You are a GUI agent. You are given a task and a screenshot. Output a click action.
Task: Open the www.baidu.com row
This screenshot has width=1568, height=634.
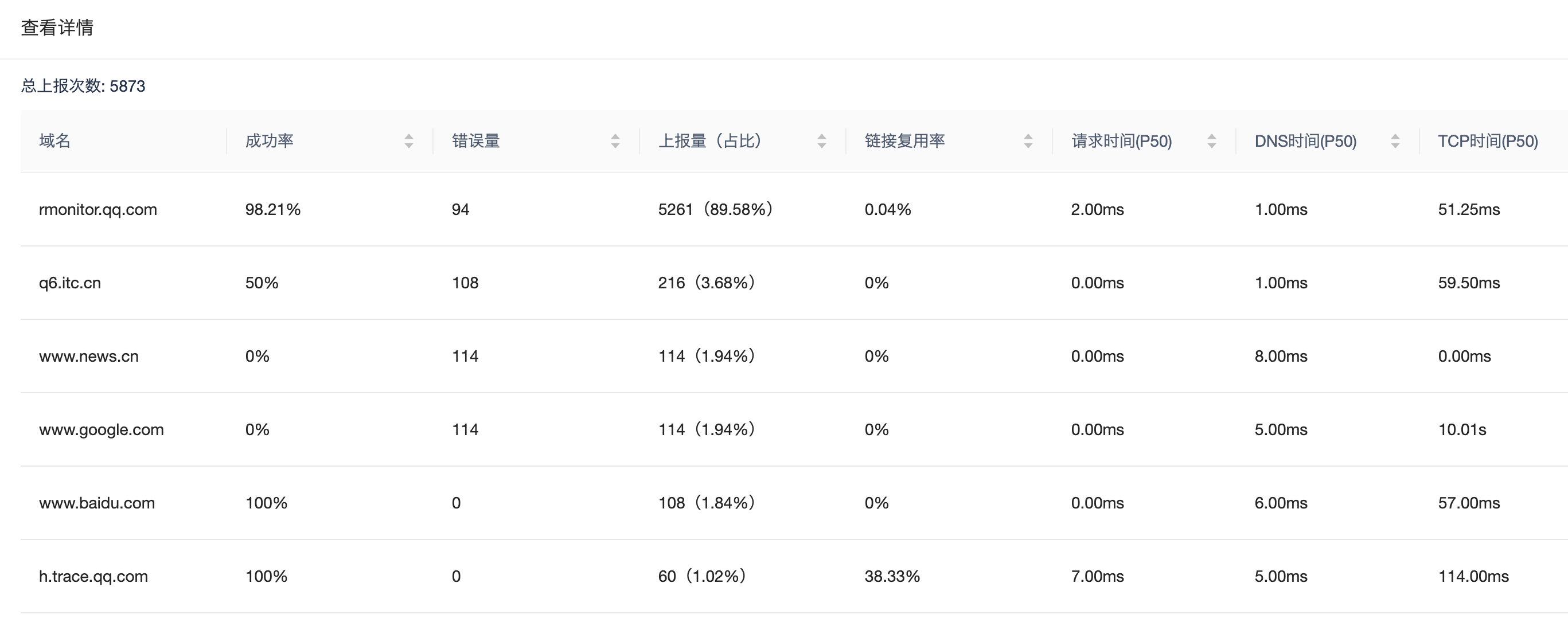pos(97,503)
